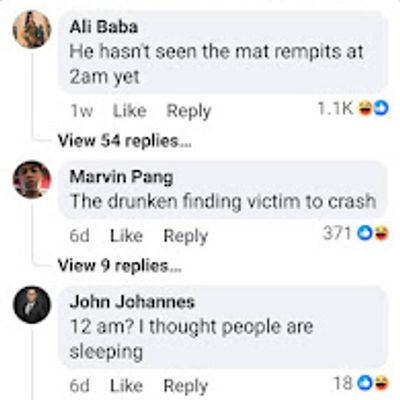Reply to Ali Baba's comment
The height and width of the screenshot is (400, 400).
[189, 111]
